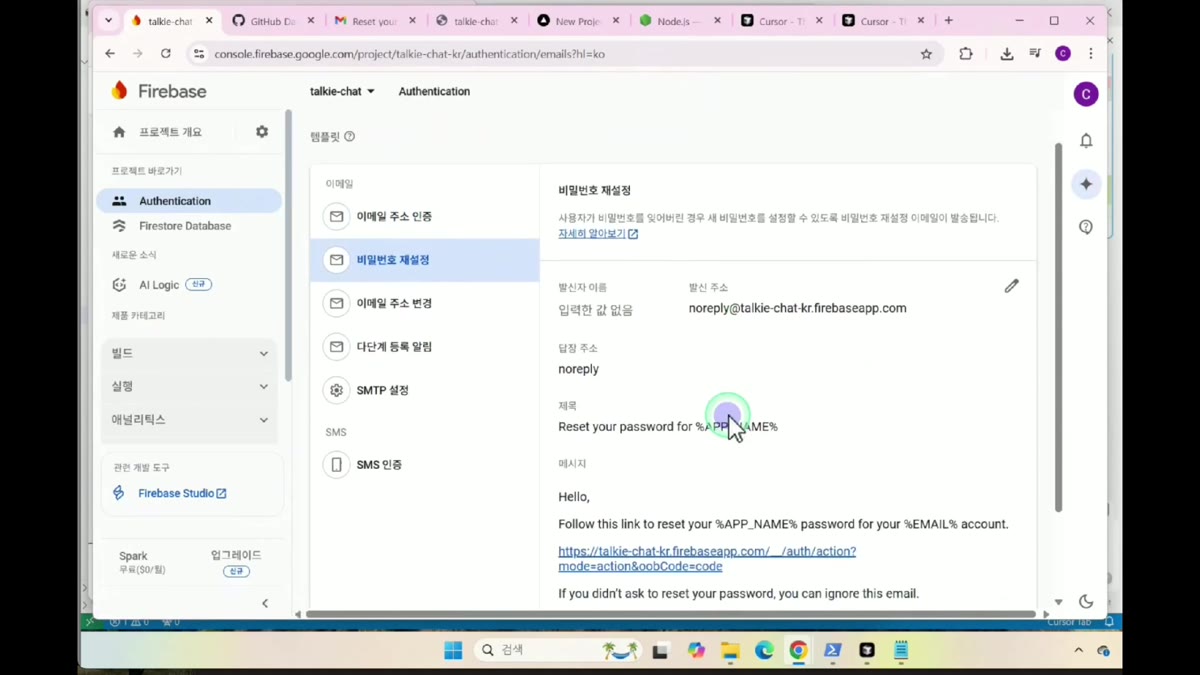
Task: Click the purple account avatar in Firebase header
Action: (x=1086, y=94)
